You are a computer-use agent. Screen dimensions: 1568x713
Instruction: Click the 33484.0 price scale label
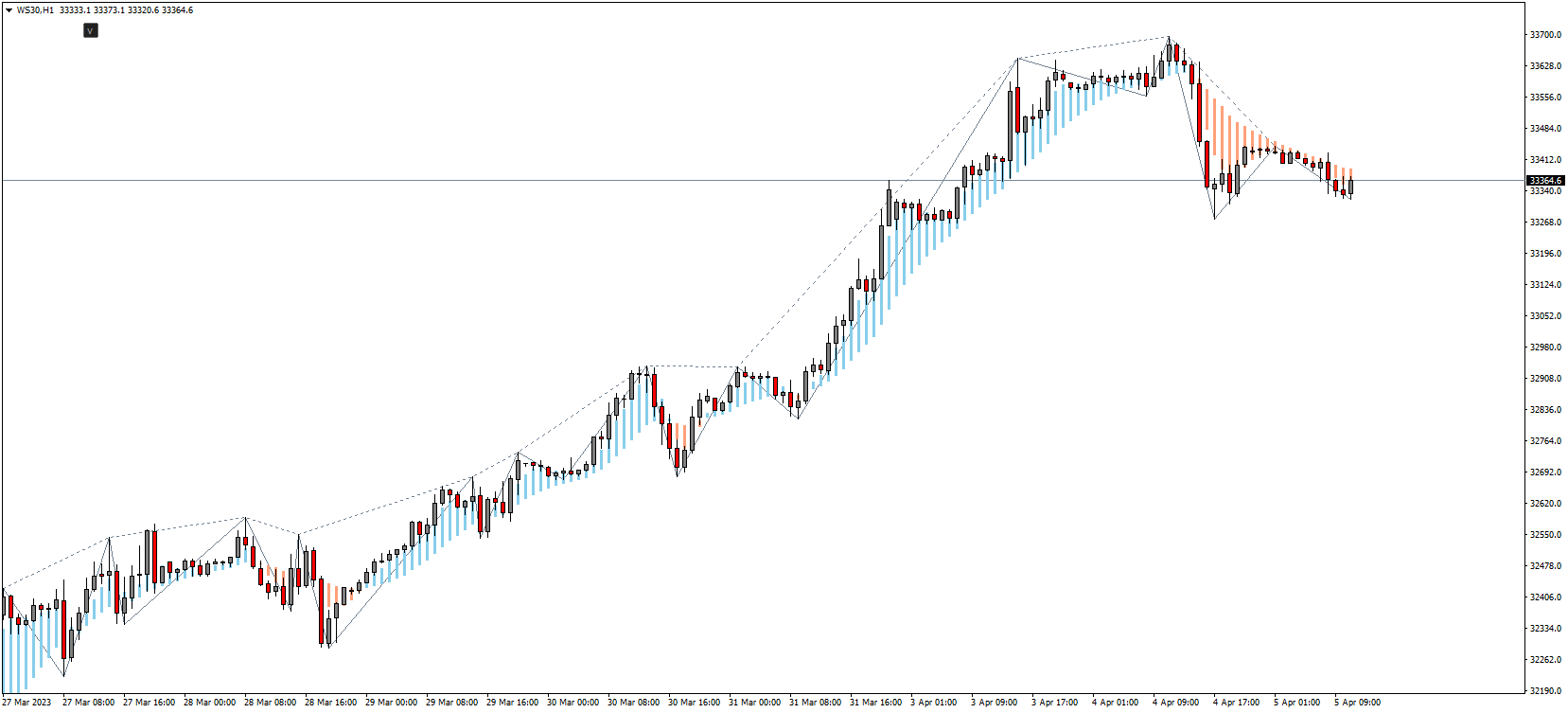[x=1545, y=129]
